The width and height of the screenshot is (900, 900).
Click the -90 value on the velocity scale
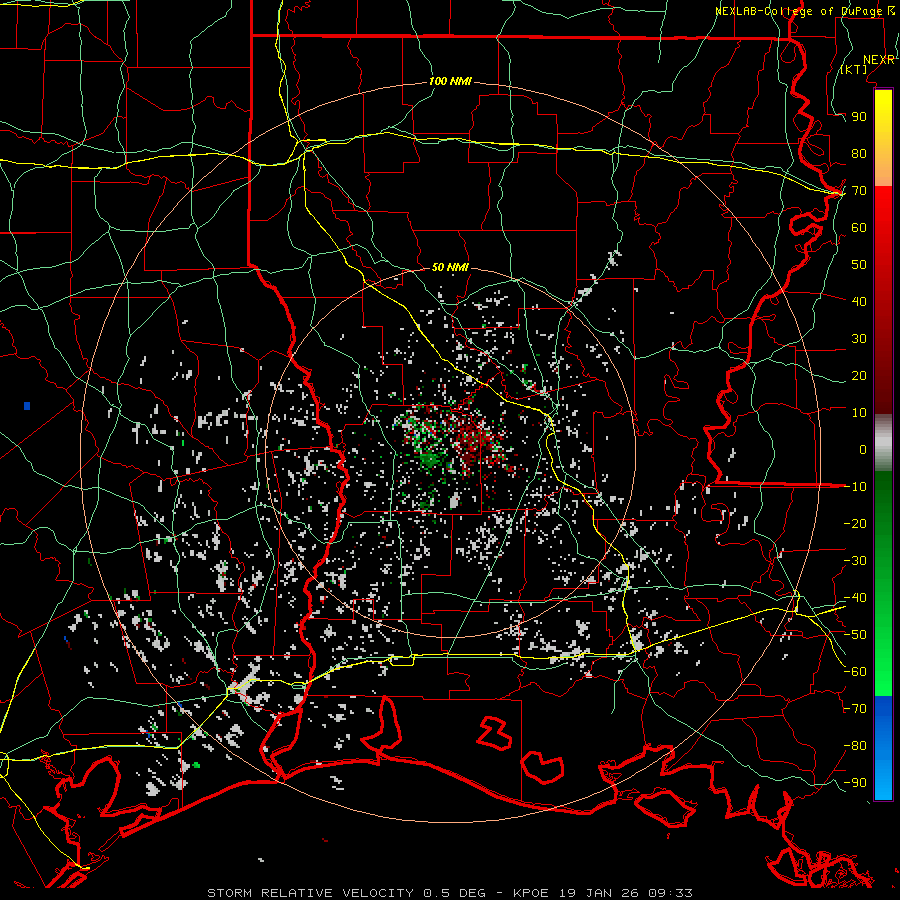855,783
